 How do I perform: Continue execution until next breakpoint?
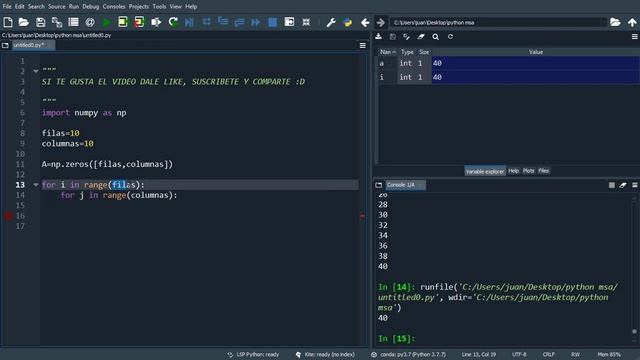tap(256, 22)
